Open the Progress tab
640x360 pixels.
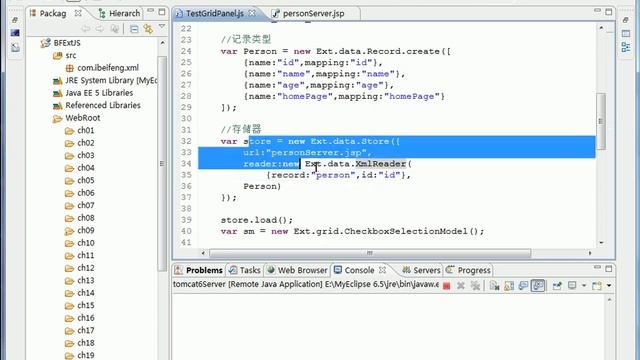pos(468,270)
